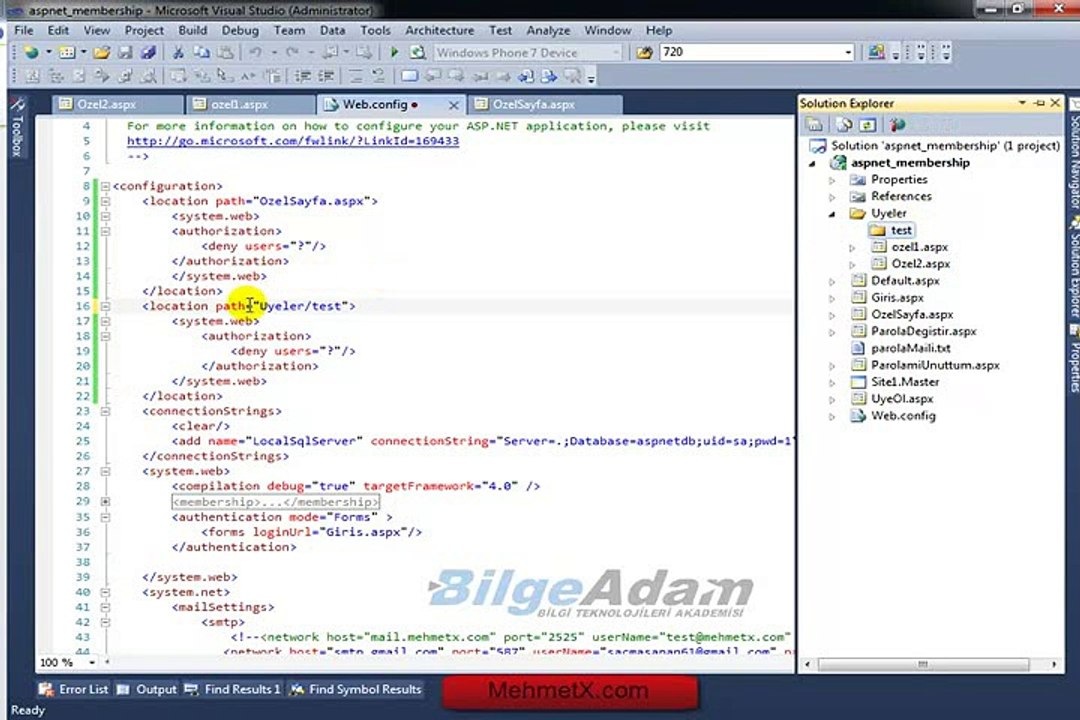Toggle auto-hide pin on Solution Explorer
1080x720 pixels.
(x=1039, y=103)
